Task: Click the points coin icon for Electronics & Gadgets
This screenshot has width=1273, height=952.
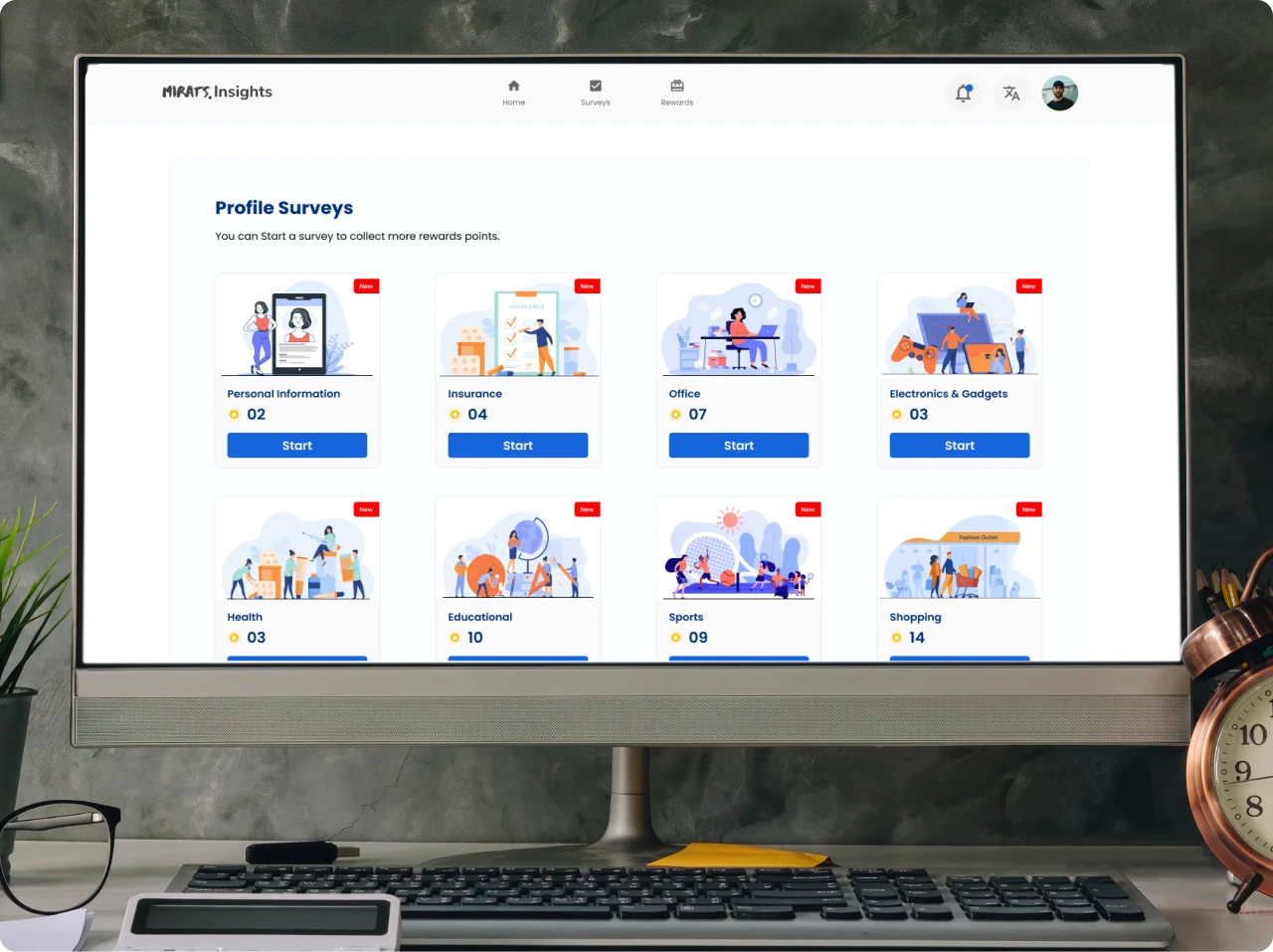Action: 896,415
